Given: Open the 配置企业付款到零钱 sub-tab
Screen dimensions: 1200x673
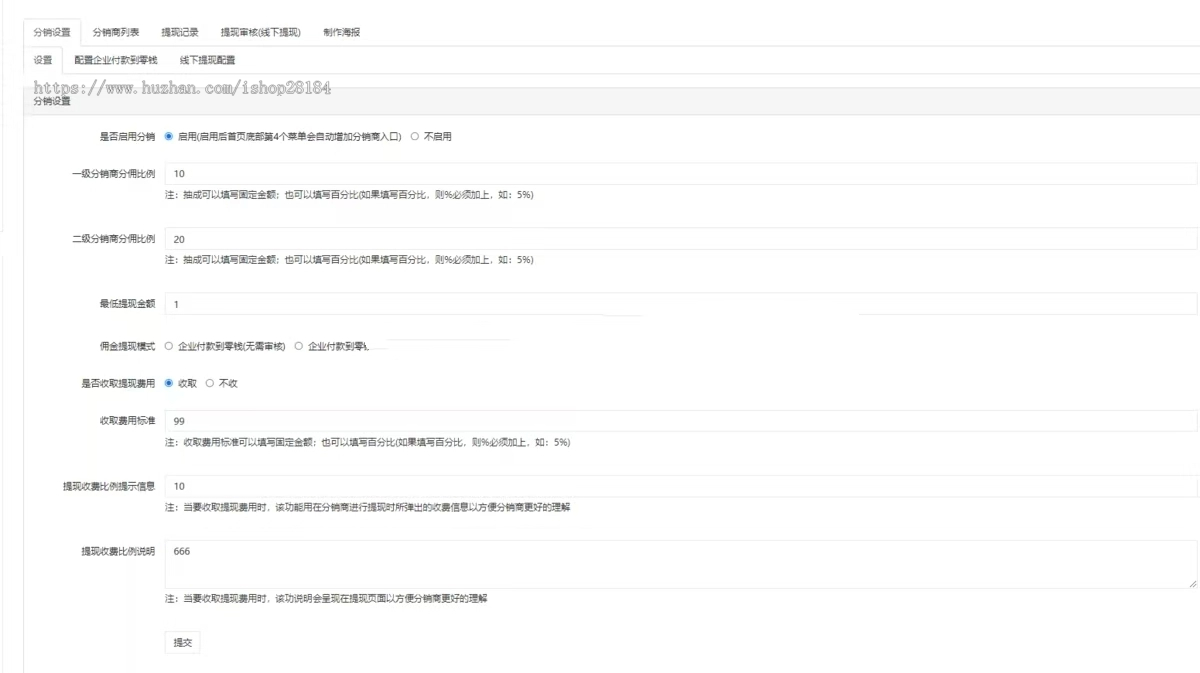Looking at the screenshot, I should [x=116, y=60].
